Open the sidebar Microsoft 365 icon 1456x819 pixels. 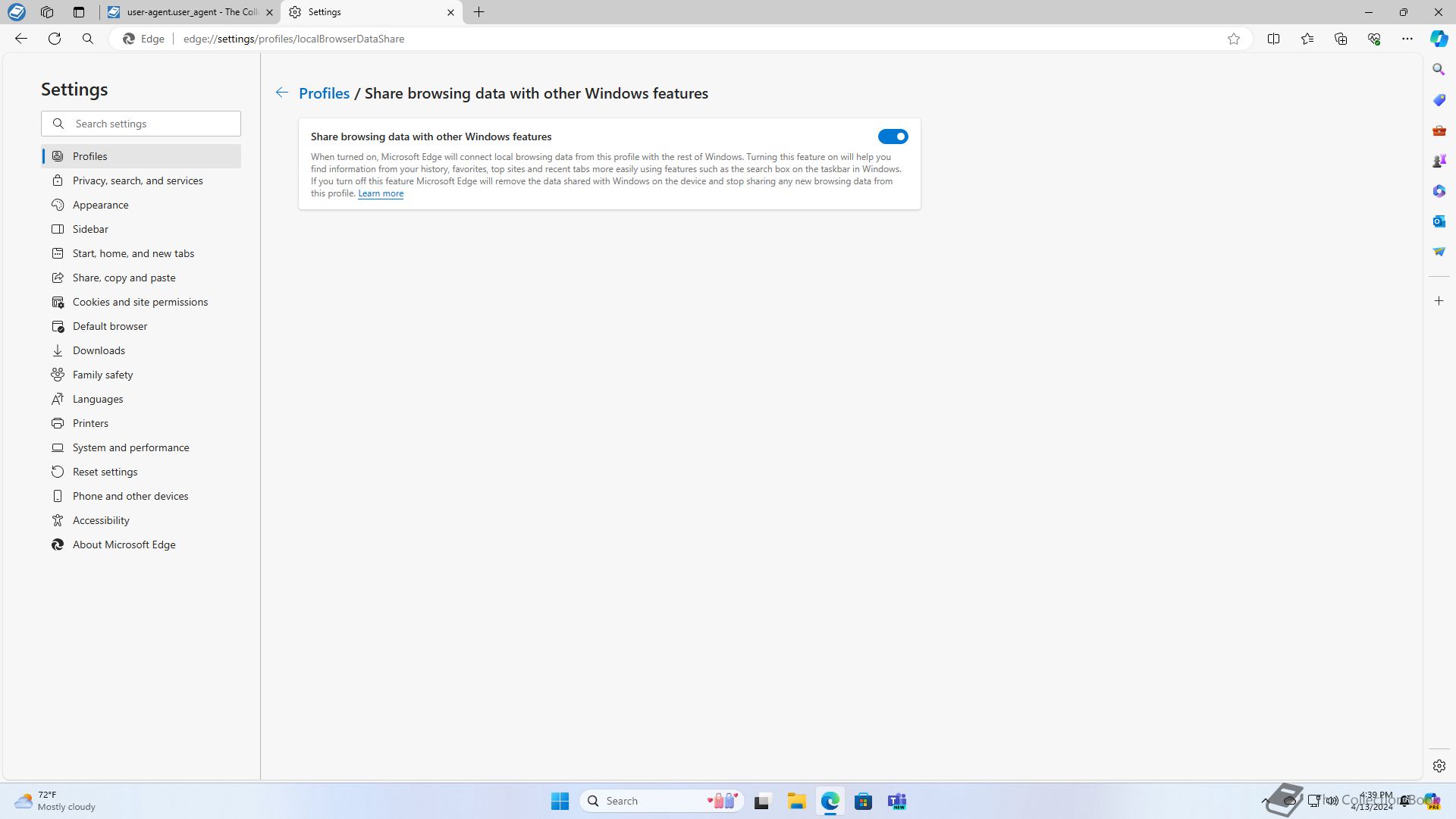tap(1439, 191)
